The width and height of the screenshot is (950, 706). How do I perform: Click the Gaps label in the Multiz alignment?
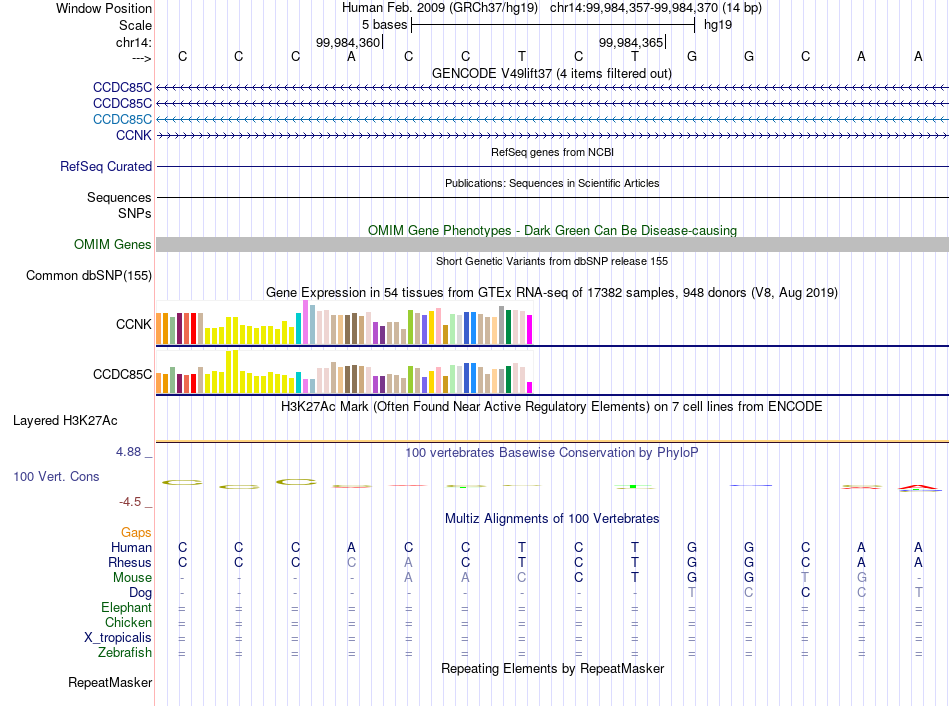tap(136, 532)
